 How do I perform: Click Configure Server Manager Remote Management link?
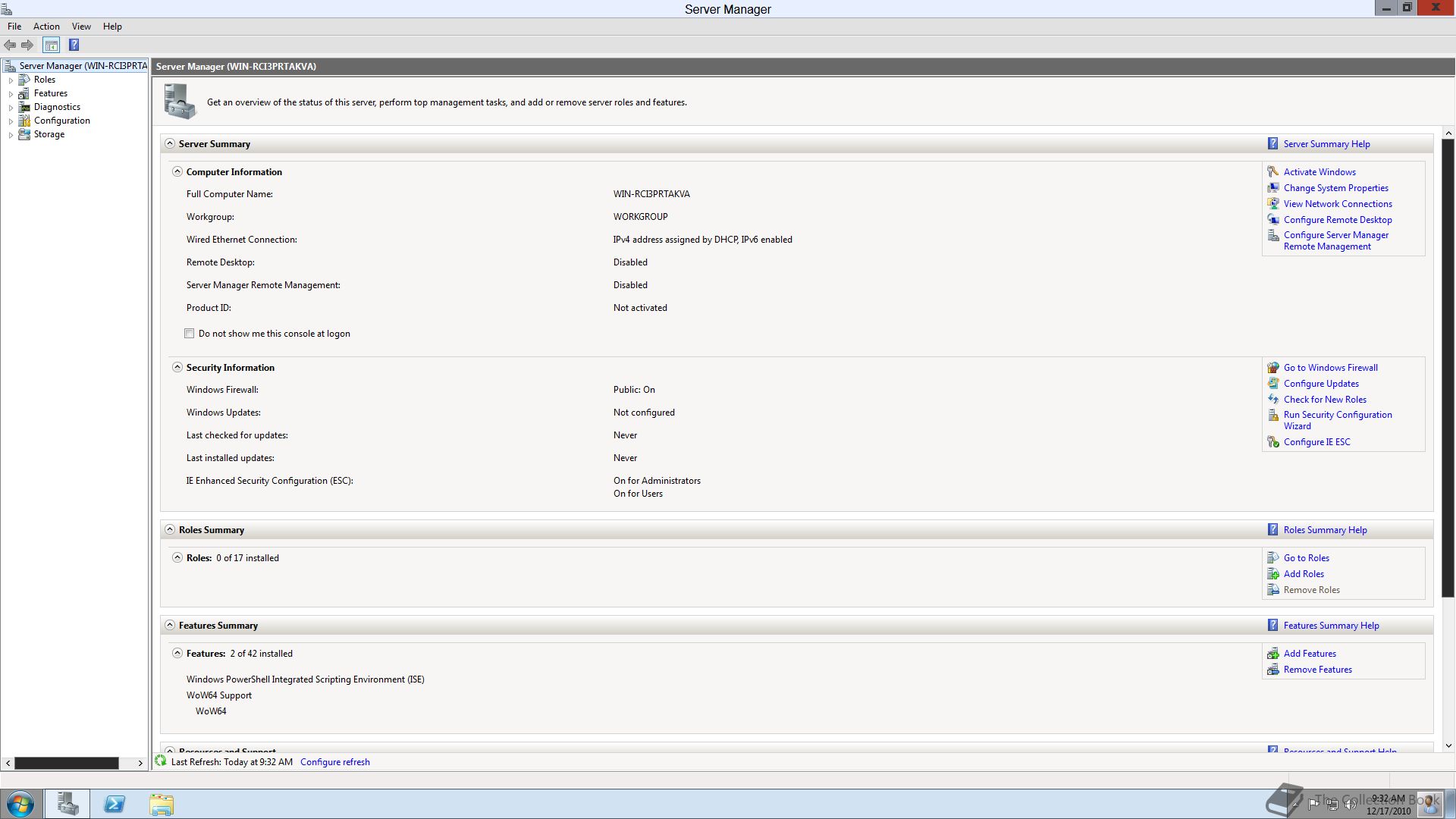tap(1335, 241)
